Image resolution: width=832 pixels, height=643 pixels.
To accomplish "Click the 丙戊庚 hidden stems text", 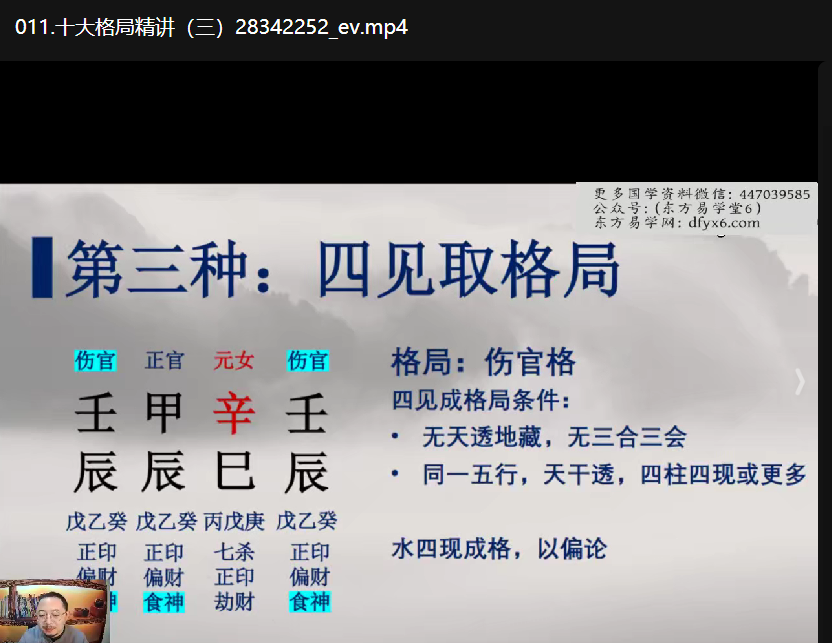I will click(x=233, y=521).
